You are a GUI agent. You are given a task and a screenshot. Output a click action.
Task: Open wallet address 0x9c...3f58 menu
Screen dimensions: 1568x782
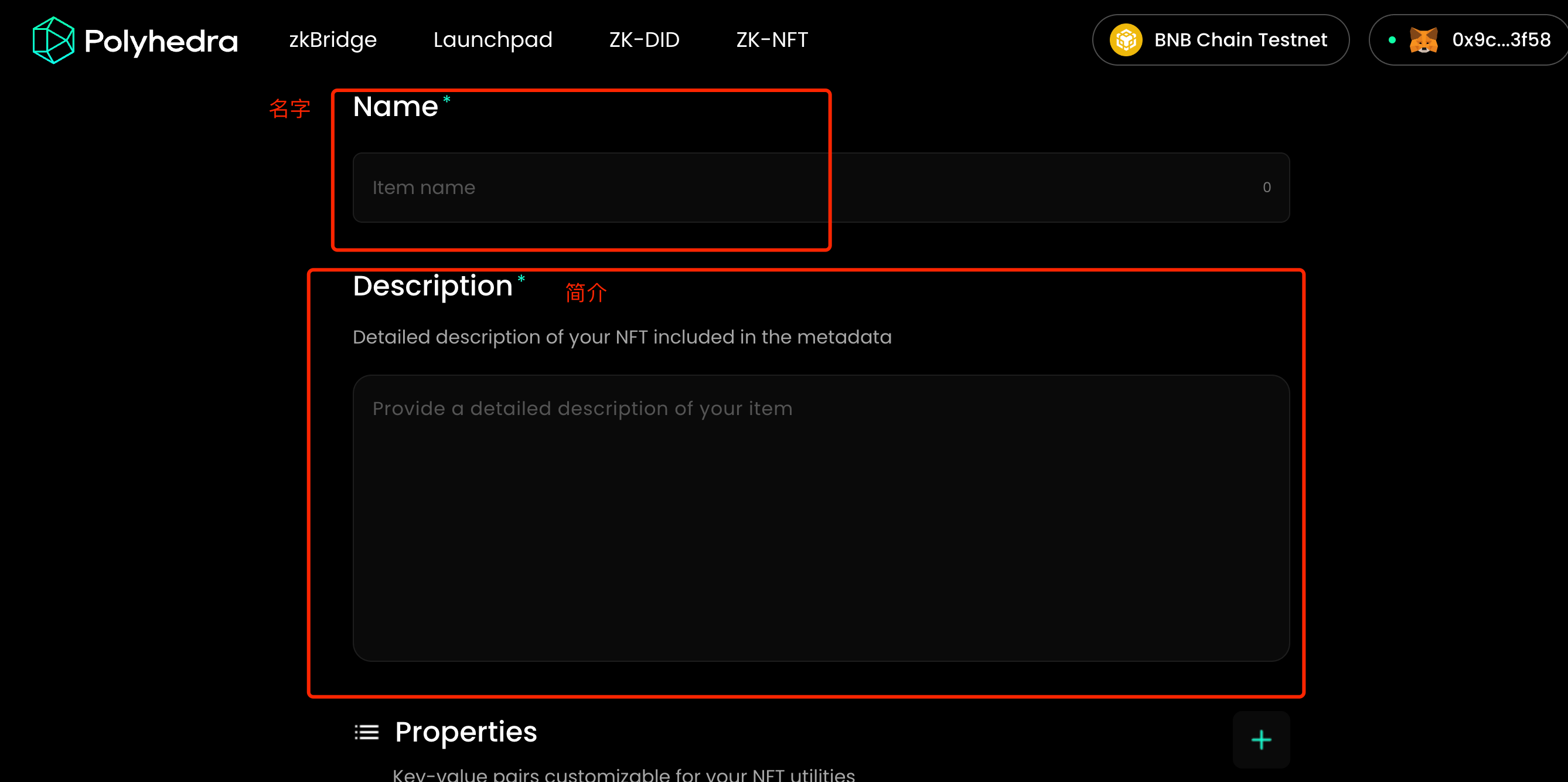point(1501,40)
